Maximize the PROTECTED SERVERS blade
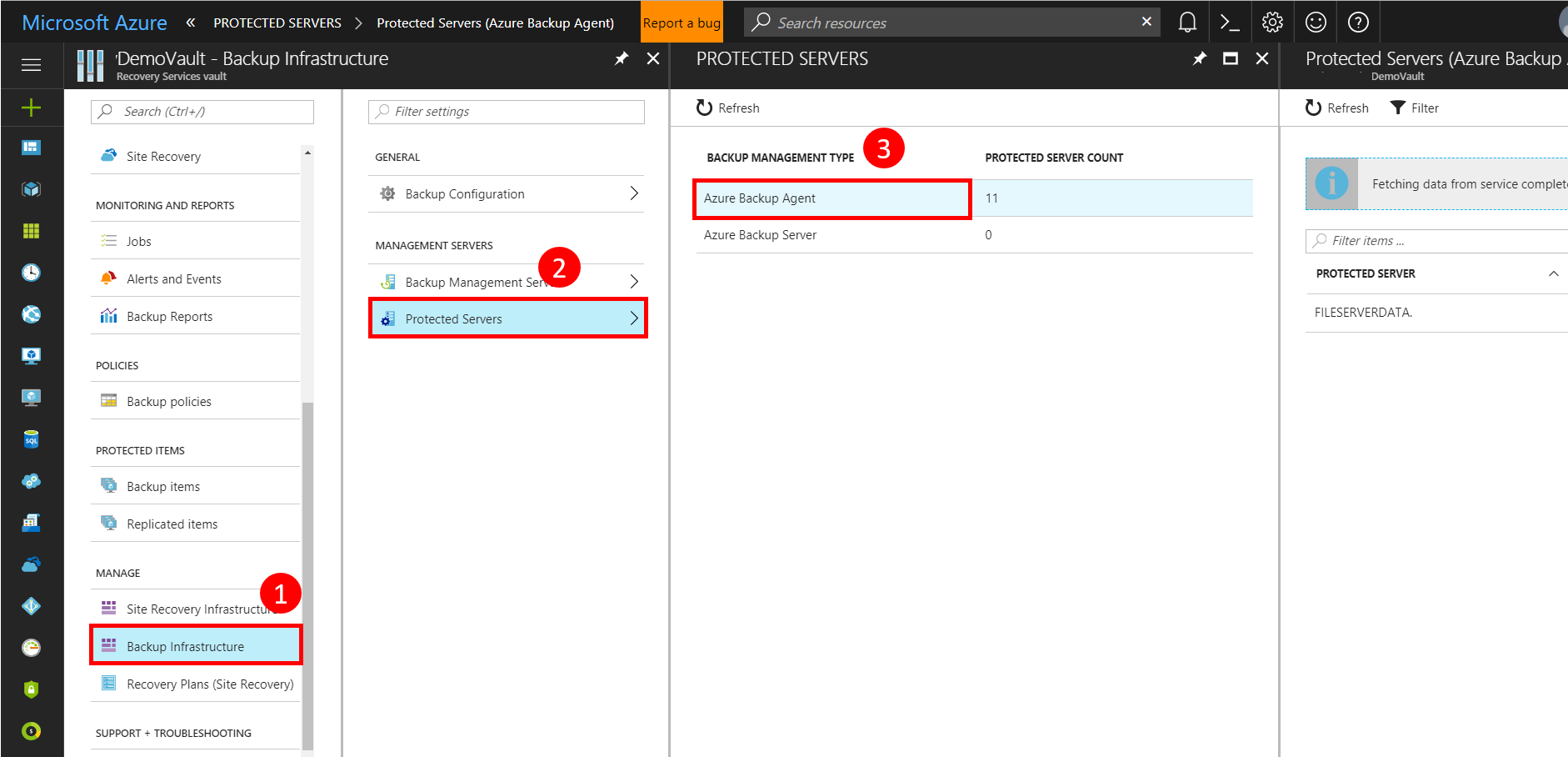 coord(1230,58)
